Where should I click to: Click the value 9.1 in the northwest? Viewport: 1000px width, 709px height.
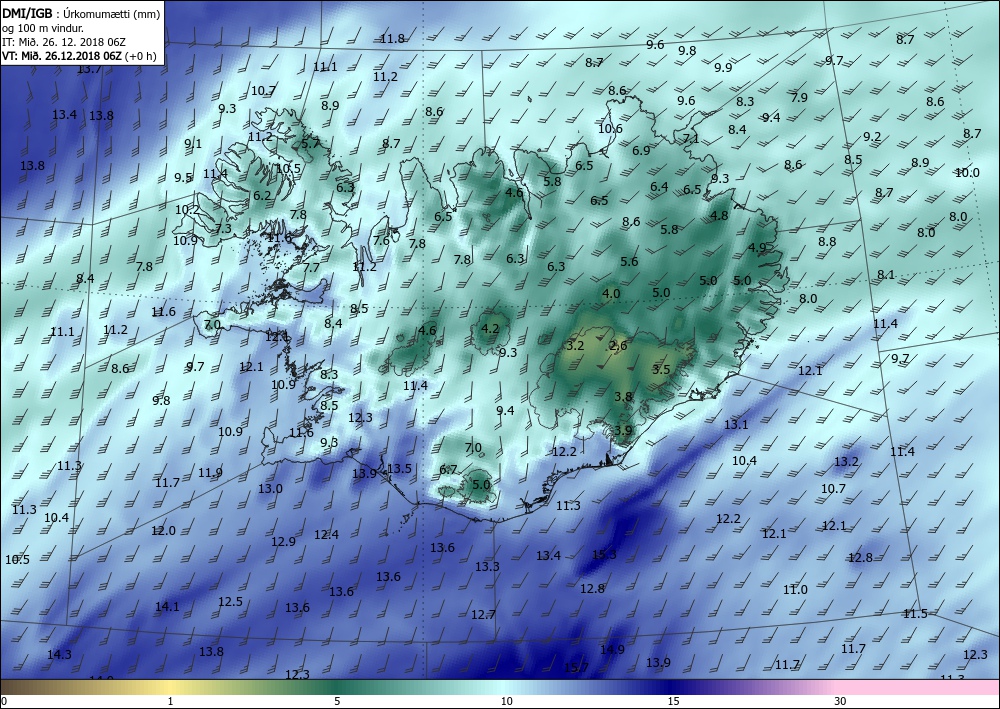pyautogui.click(x=193, y=144)
